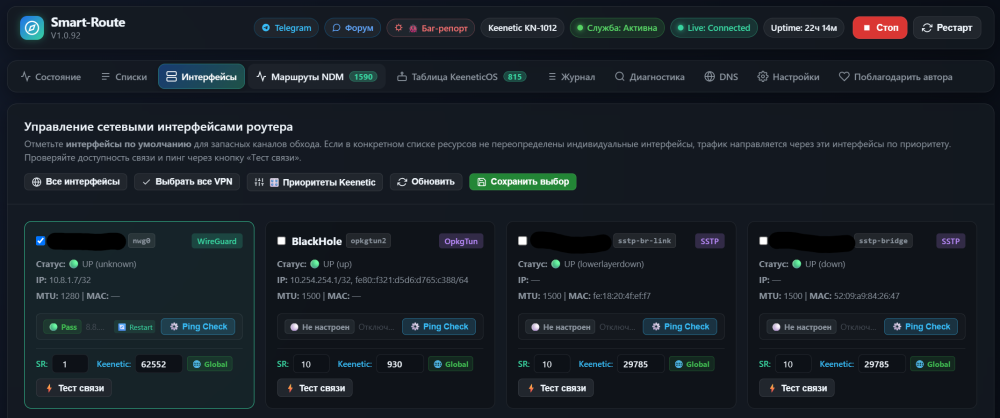Click Не настроен badge in sstp-br-link card
Viewport: 1000px width, 418px height.
pyautogui.click(x=561, y=327)
